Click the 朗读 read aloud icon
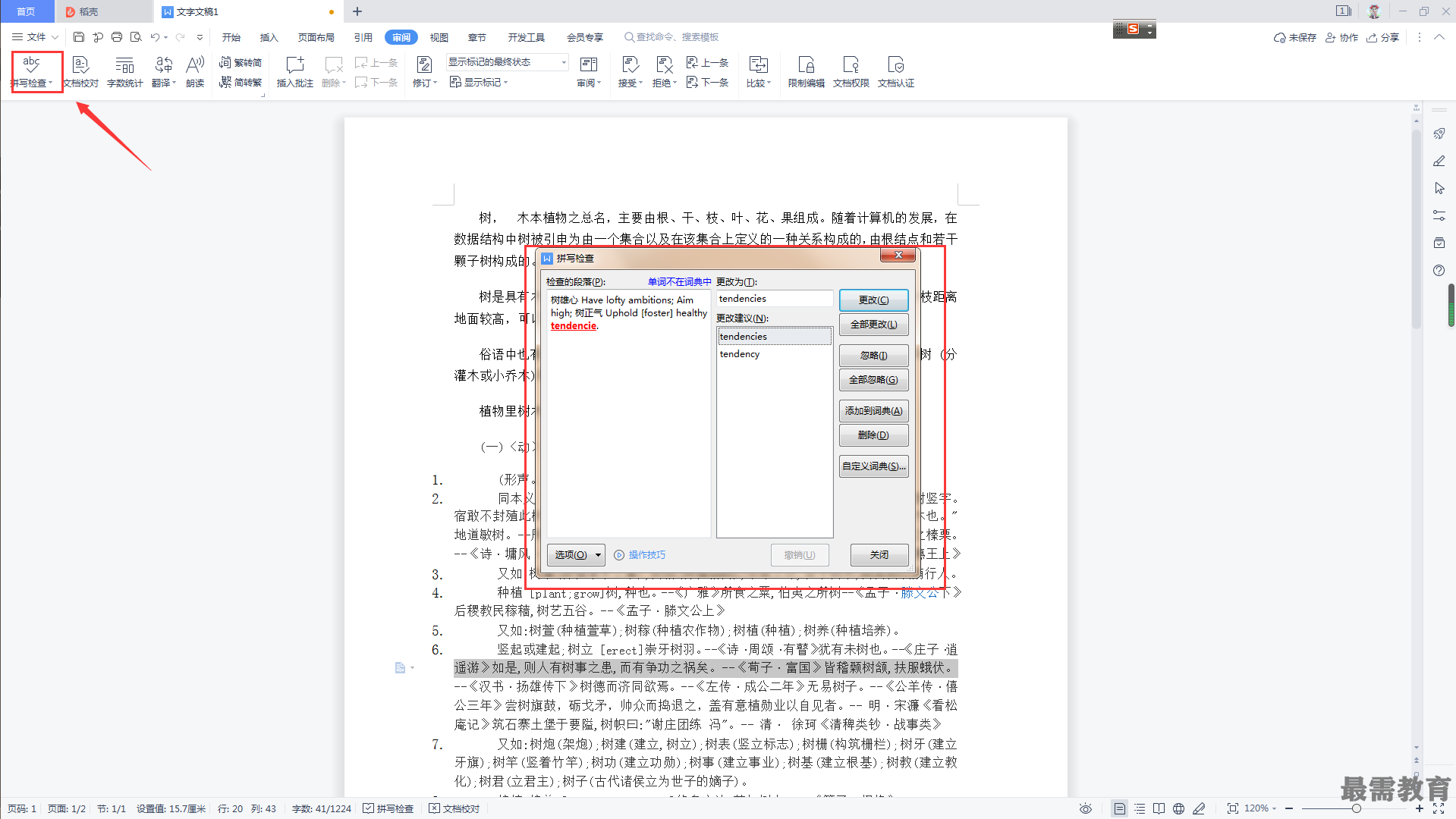Screen dimensions: 1456x819 (195, 71)
